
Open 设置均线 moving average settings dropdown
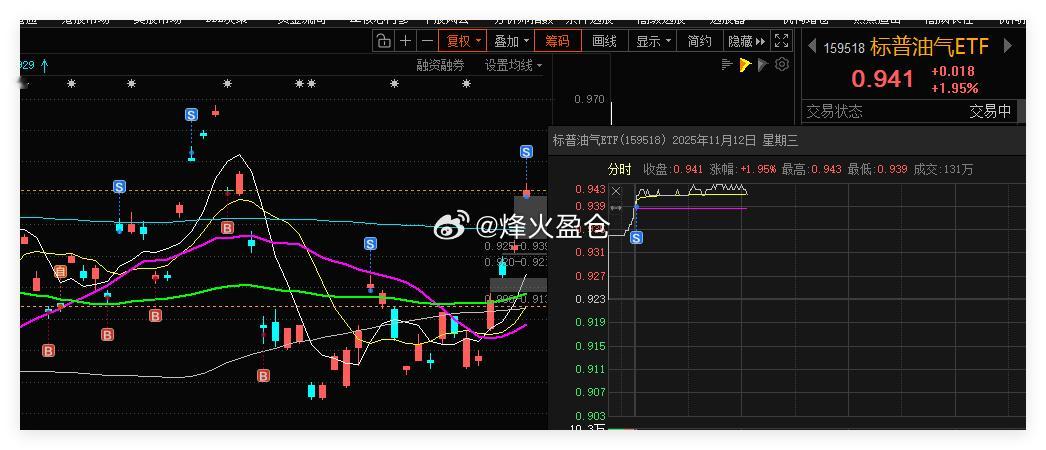click(x=513, y=65)
